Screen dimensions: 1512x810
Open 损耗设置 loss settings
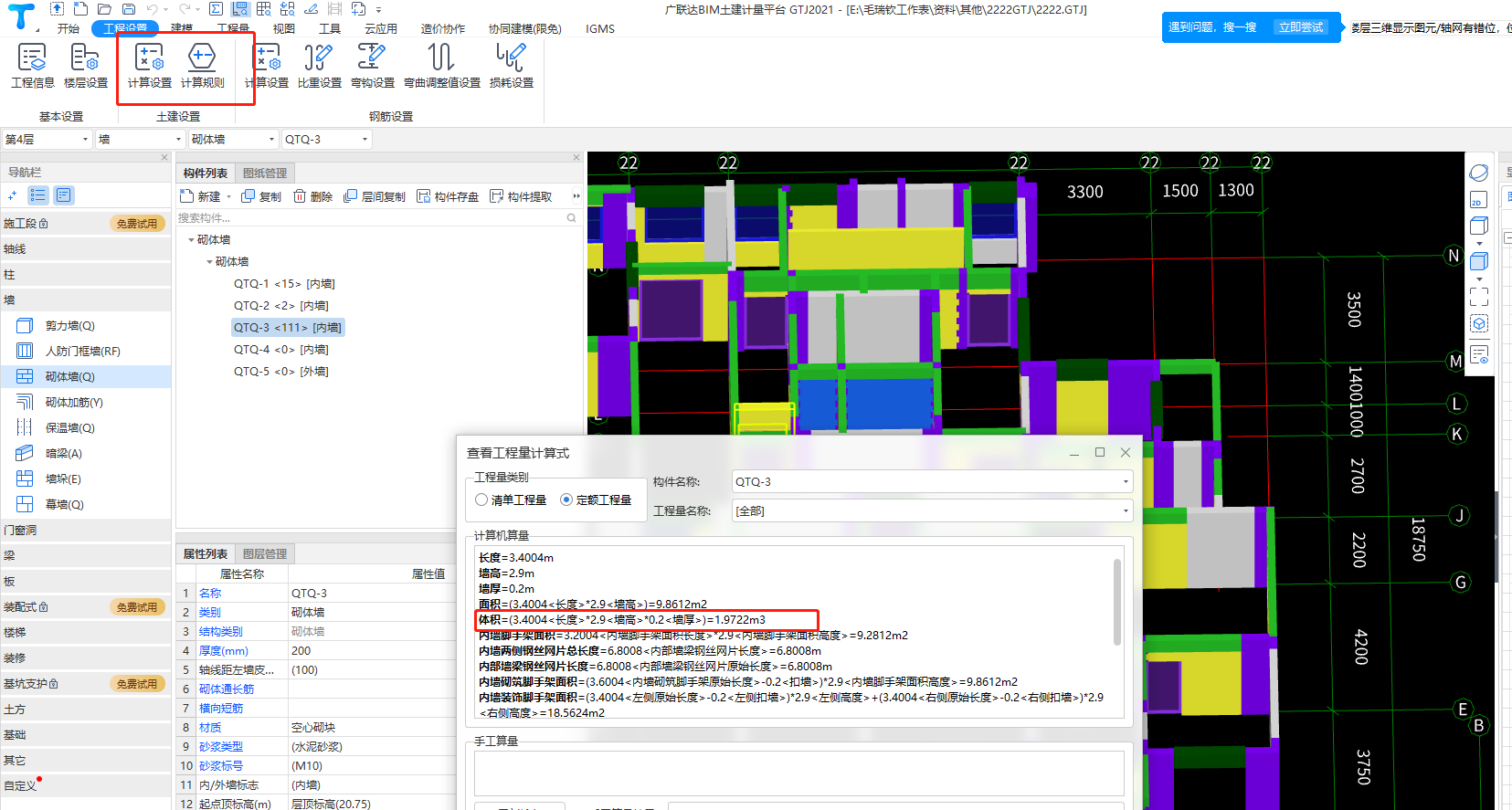click(511, 66)
